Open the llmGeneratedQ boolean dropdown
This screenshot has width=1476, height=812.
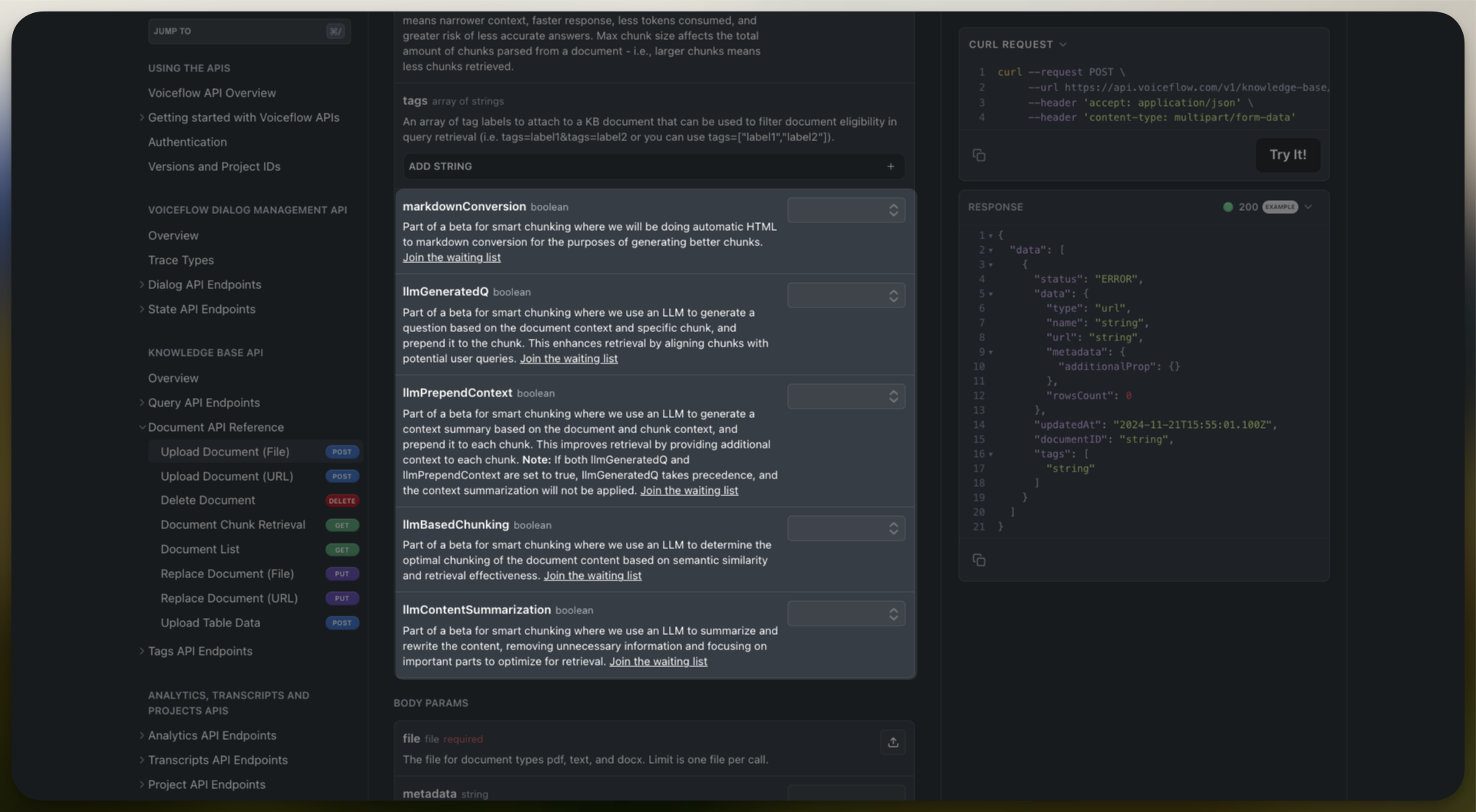tap(846, 295)
